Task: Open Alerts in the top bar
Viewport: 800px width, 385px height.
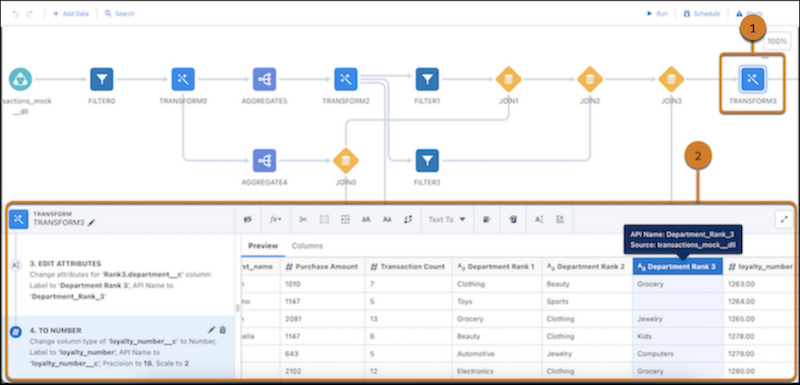Action: point(750,14)
